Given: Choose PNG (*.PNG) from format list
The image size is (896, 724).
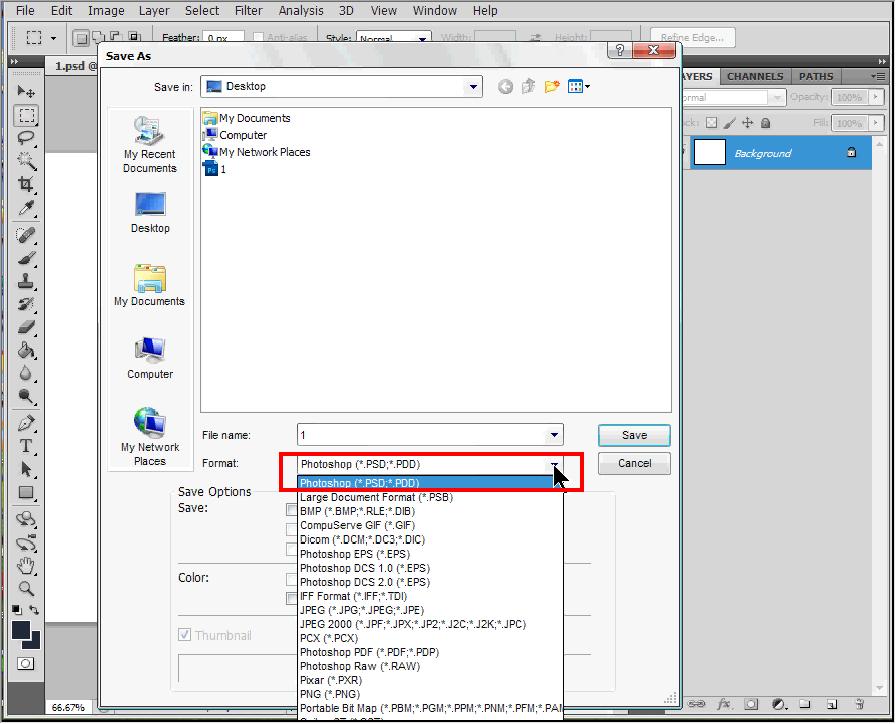Looking at the screenshot, I should [330, 694].
